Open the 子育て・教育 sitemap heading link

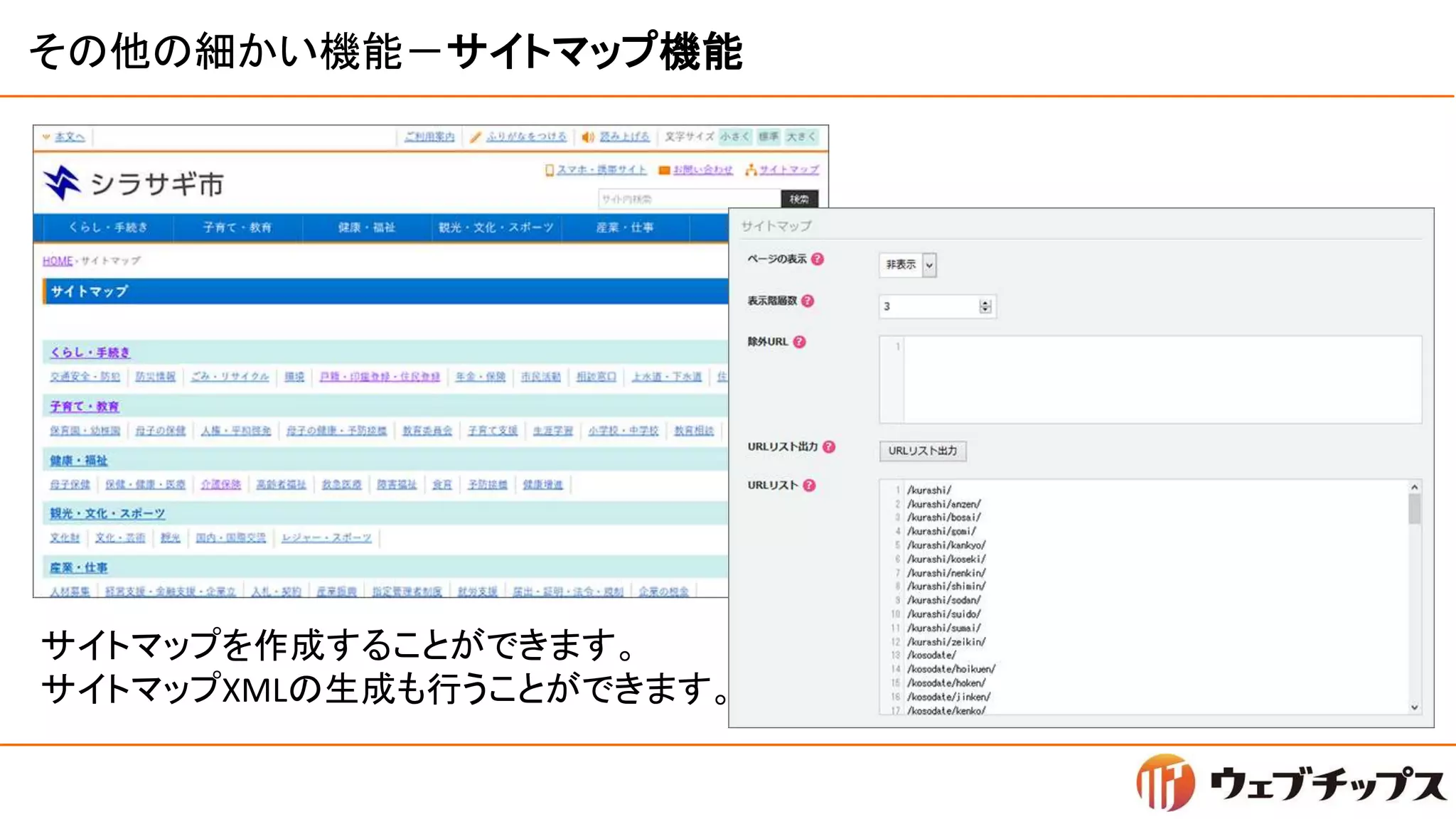tap(84, 407)
